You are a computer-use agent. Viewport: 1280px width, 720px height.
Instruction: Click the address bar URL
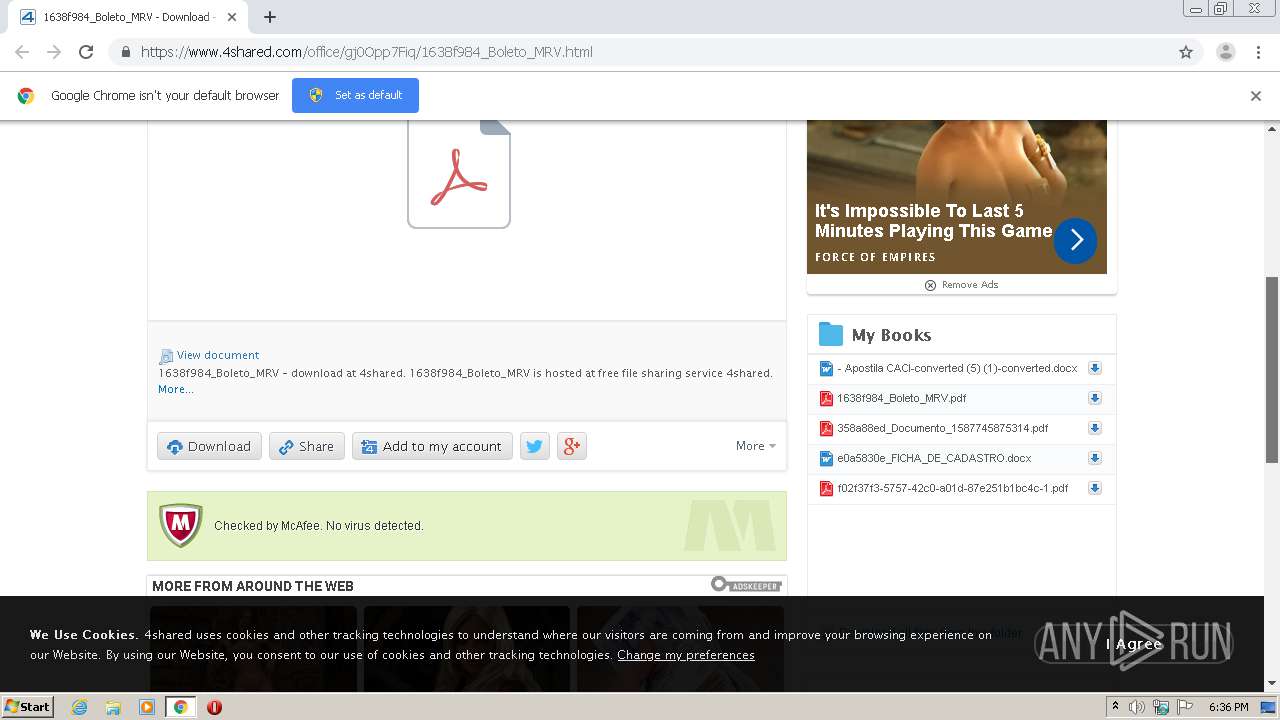(x=366, y=52)
